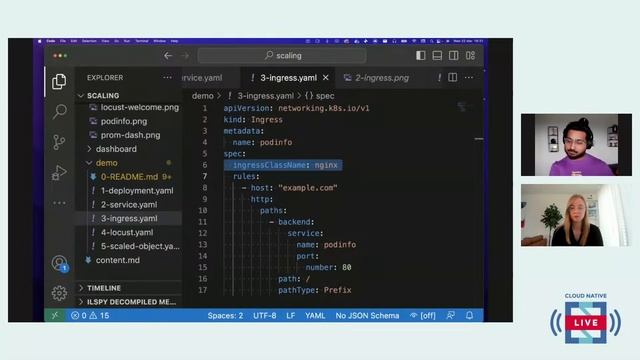Click the ingressClassName: nginx line
Screen dimensions: 640x360
[x=285, y=165]
